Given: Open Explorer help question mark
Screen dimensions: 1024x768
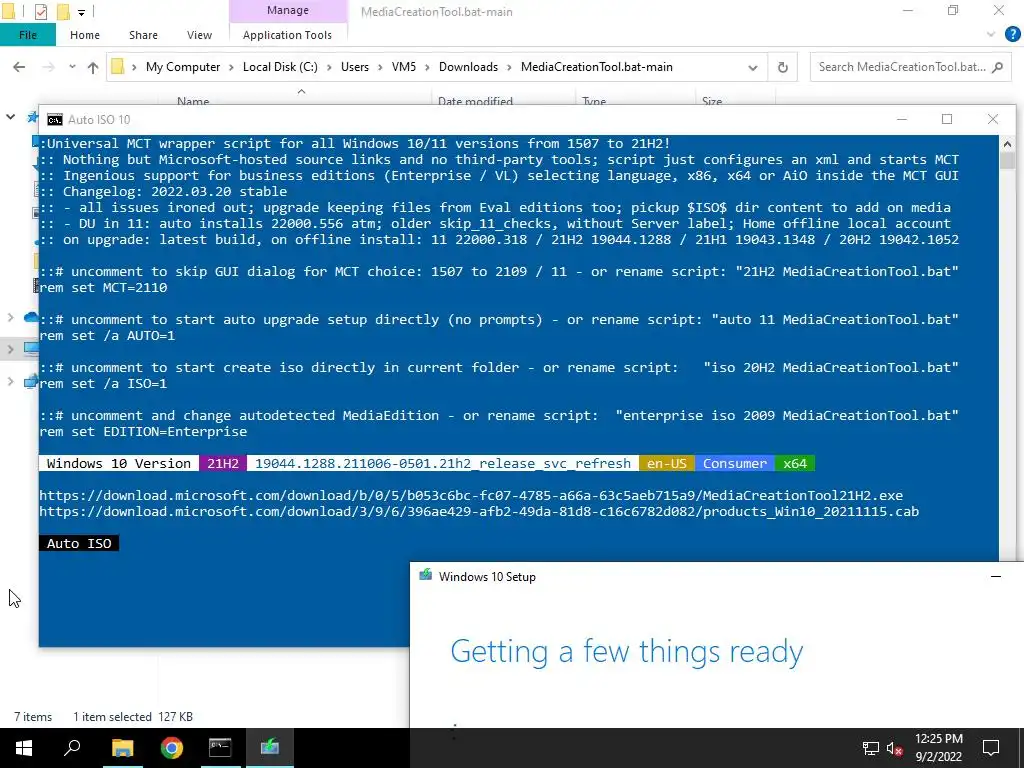Looking at the screenshot, I should [x=1012, y=34].
